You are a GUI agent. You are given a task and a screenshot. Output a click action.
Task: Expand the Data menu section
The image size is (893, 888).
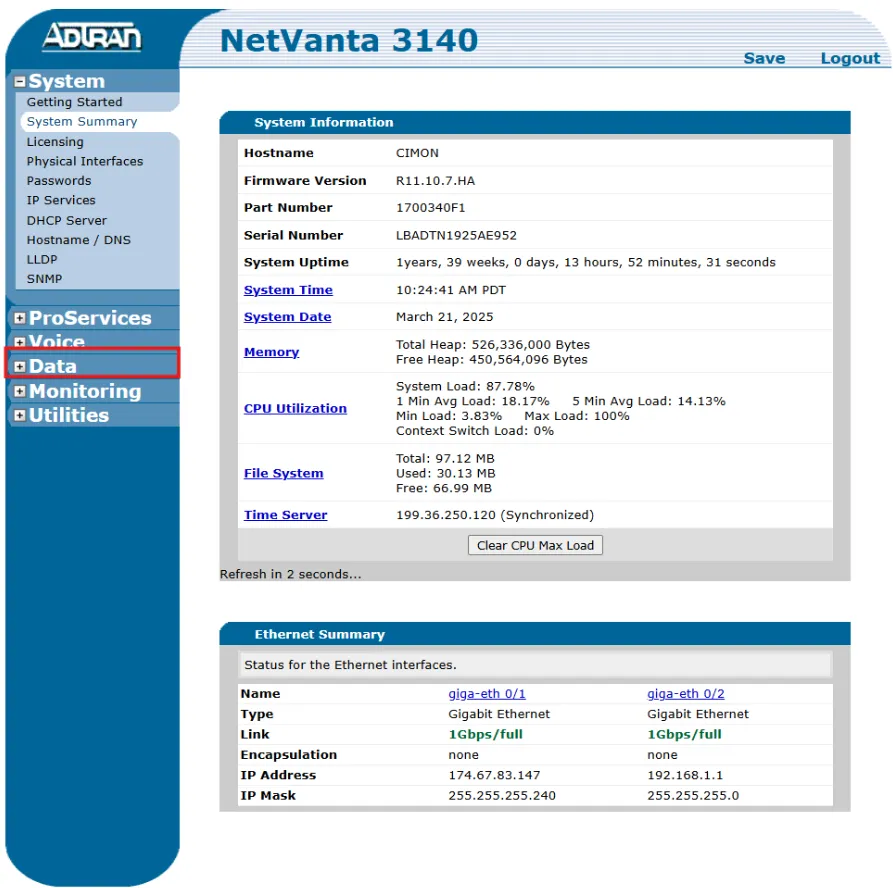(x=20, y=367)
